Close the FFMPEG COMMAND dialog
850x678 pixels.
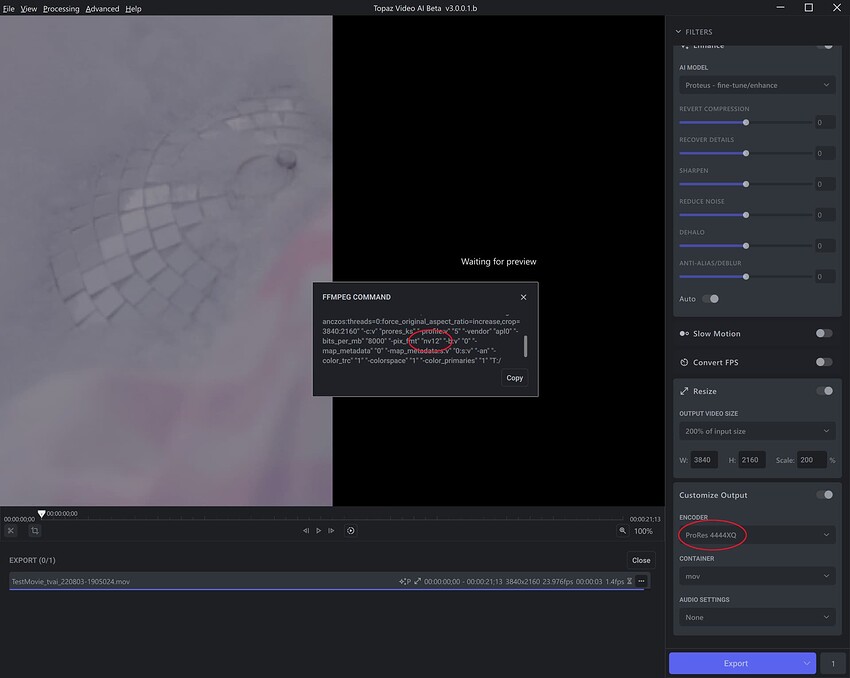tap(523, 297)
